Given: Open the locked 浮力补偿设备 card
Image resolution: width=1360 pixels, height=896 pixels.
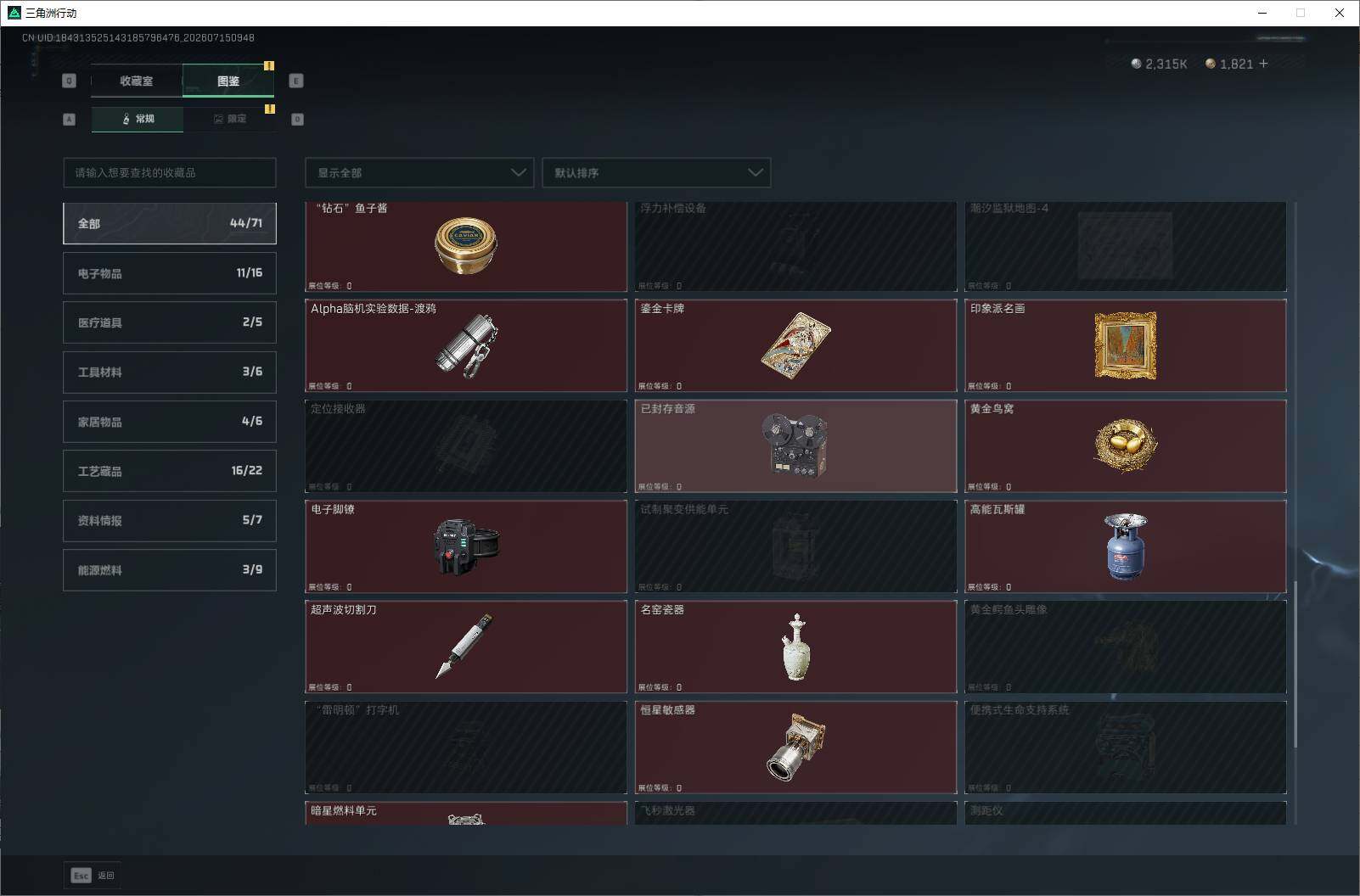Looking at the screenshot, I should (795, 246).
